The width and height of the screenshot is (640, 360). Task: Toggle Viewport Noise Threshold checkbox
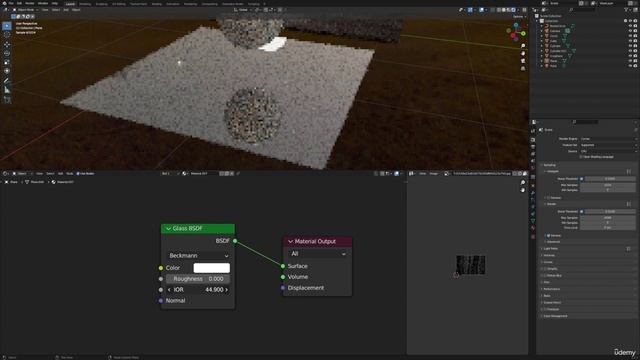point(582,179)
